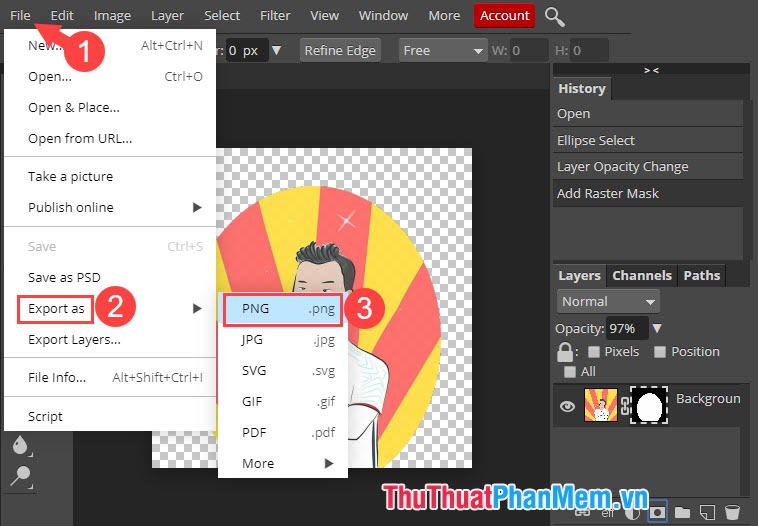Click the search magnifier icon
758x526 pixels.
click(x=554, y=16)
